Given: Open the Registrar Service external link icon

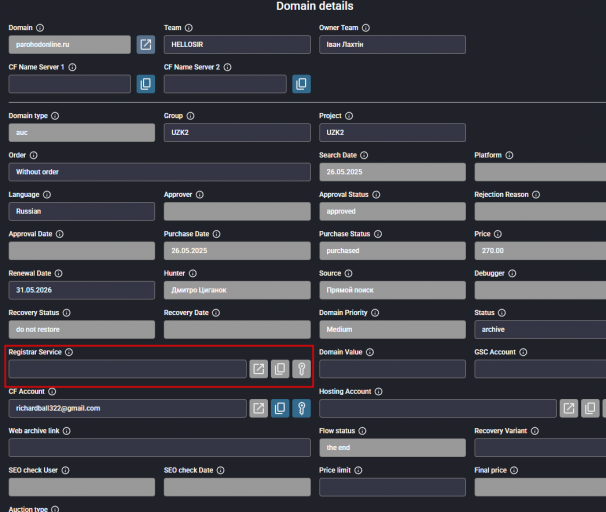Looking at the screenshot, I should [259, 369].
